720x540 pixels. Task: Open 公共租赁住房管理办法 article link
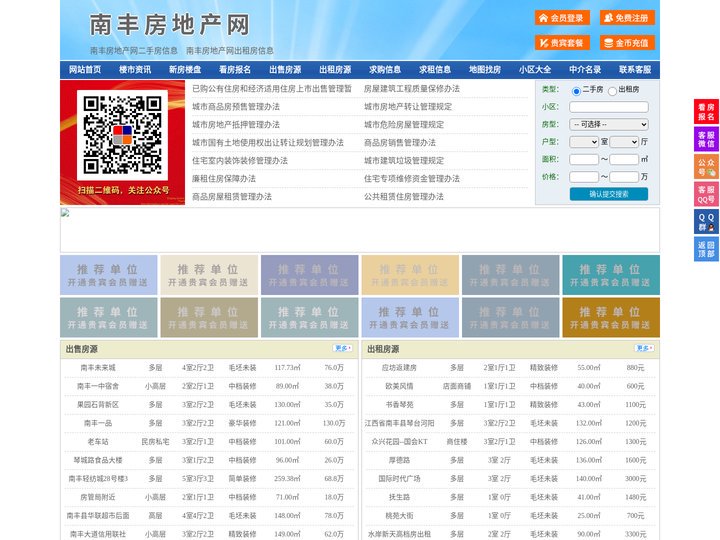click(x=404, y=197)
